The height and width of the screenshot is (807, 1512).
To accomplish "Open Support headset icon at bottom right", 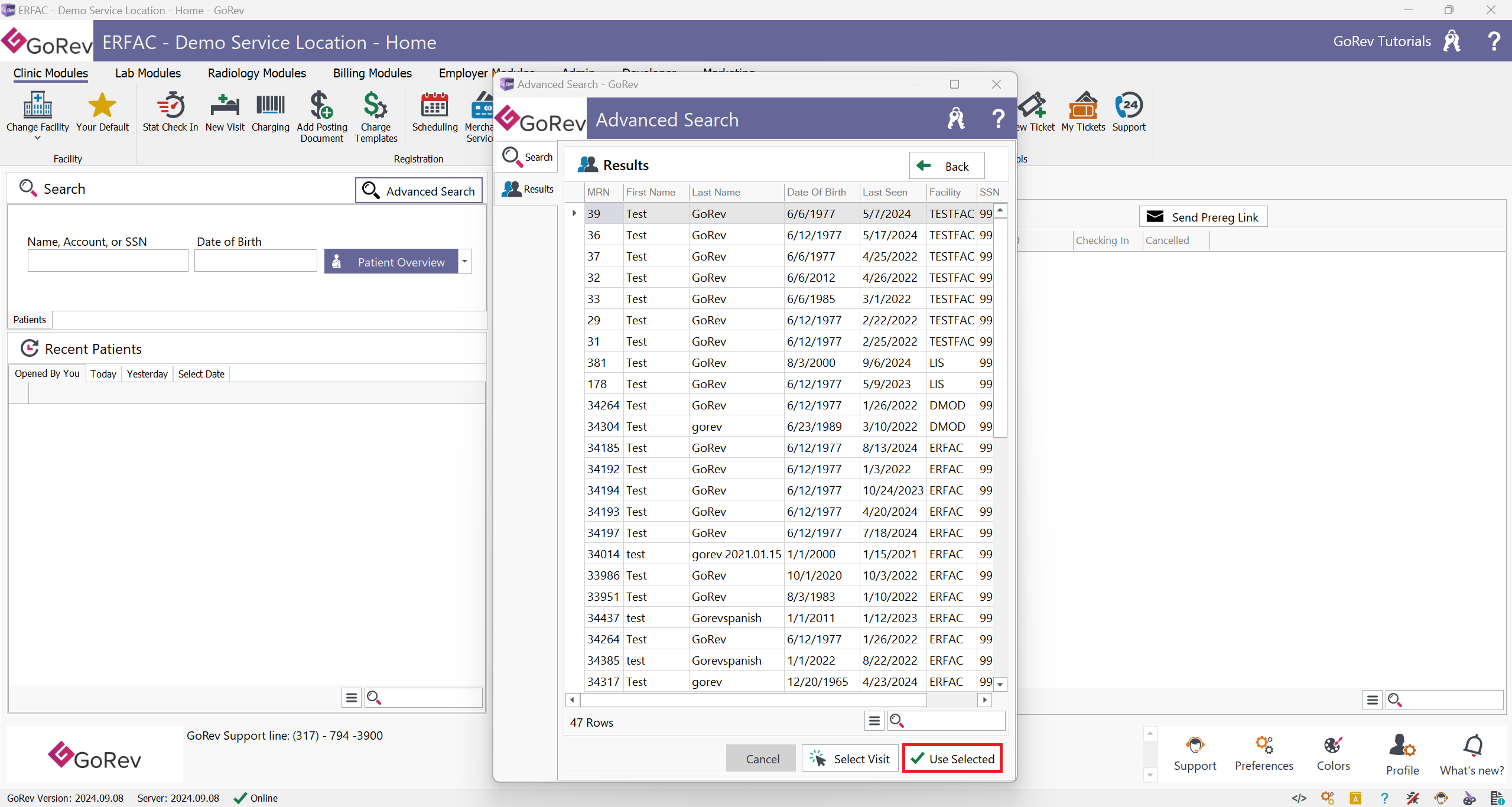I will tap(1195, 746).
